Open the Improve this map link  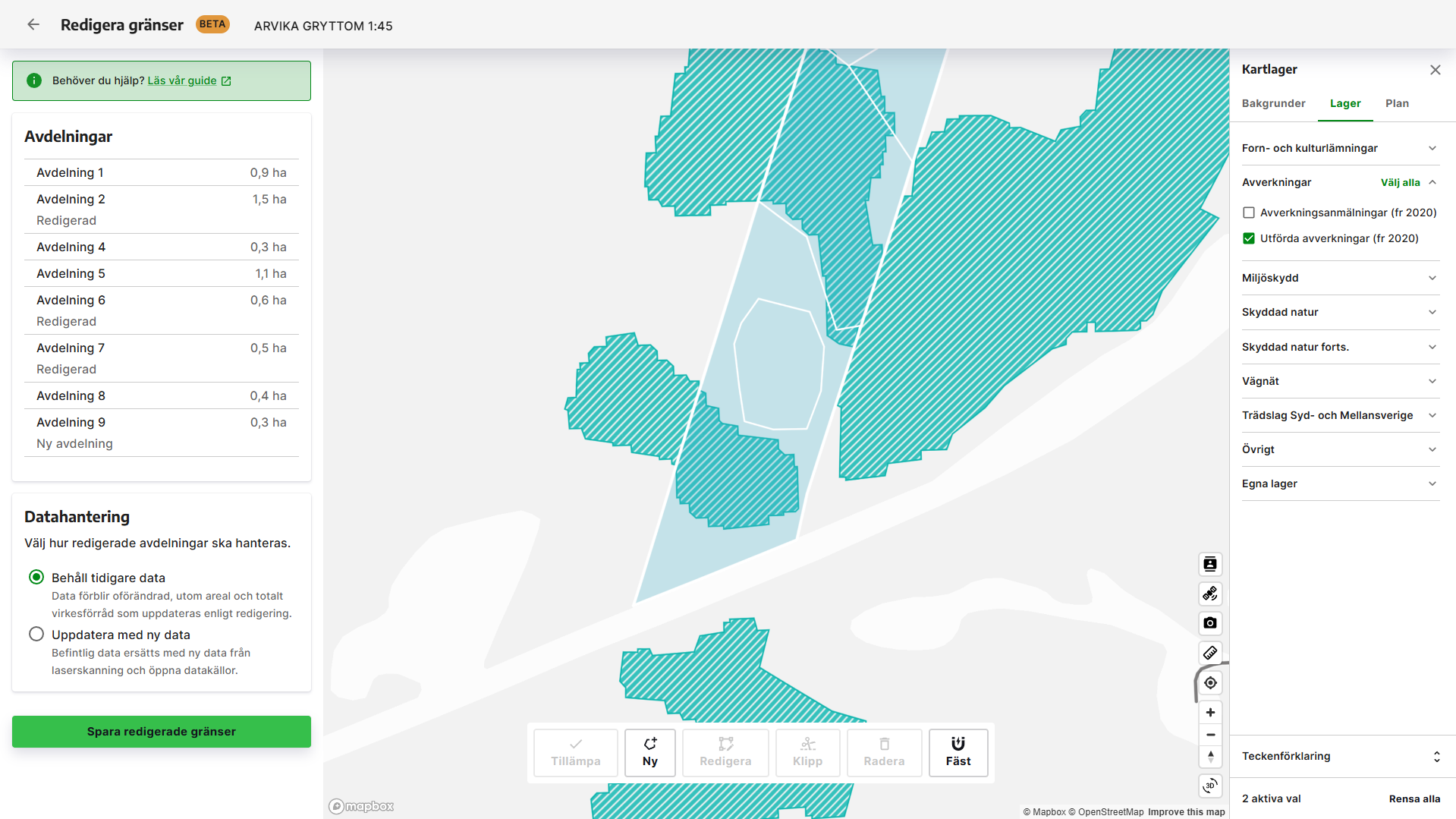(x=1186, y=812)
